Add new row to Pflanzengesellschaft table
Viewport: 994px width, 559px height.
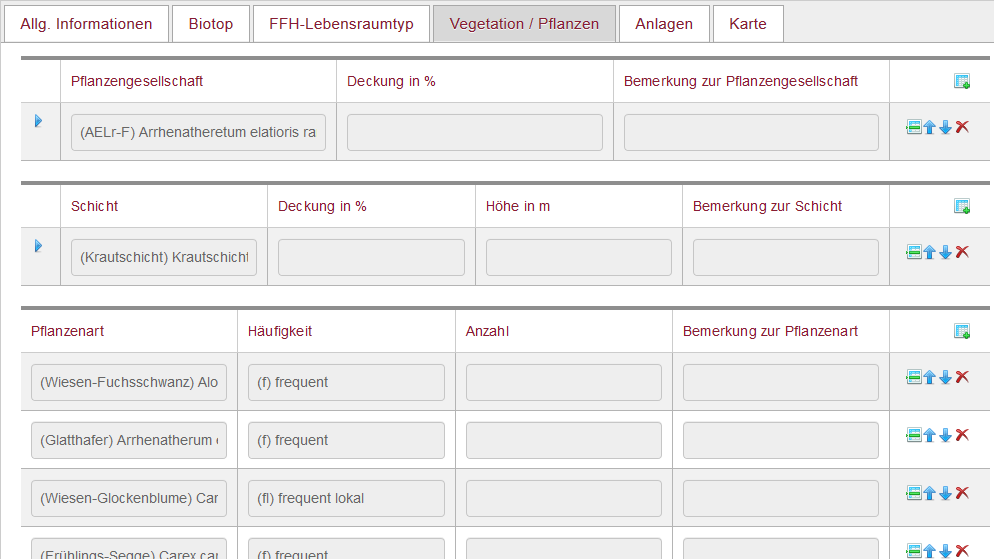tap(962, 81)
